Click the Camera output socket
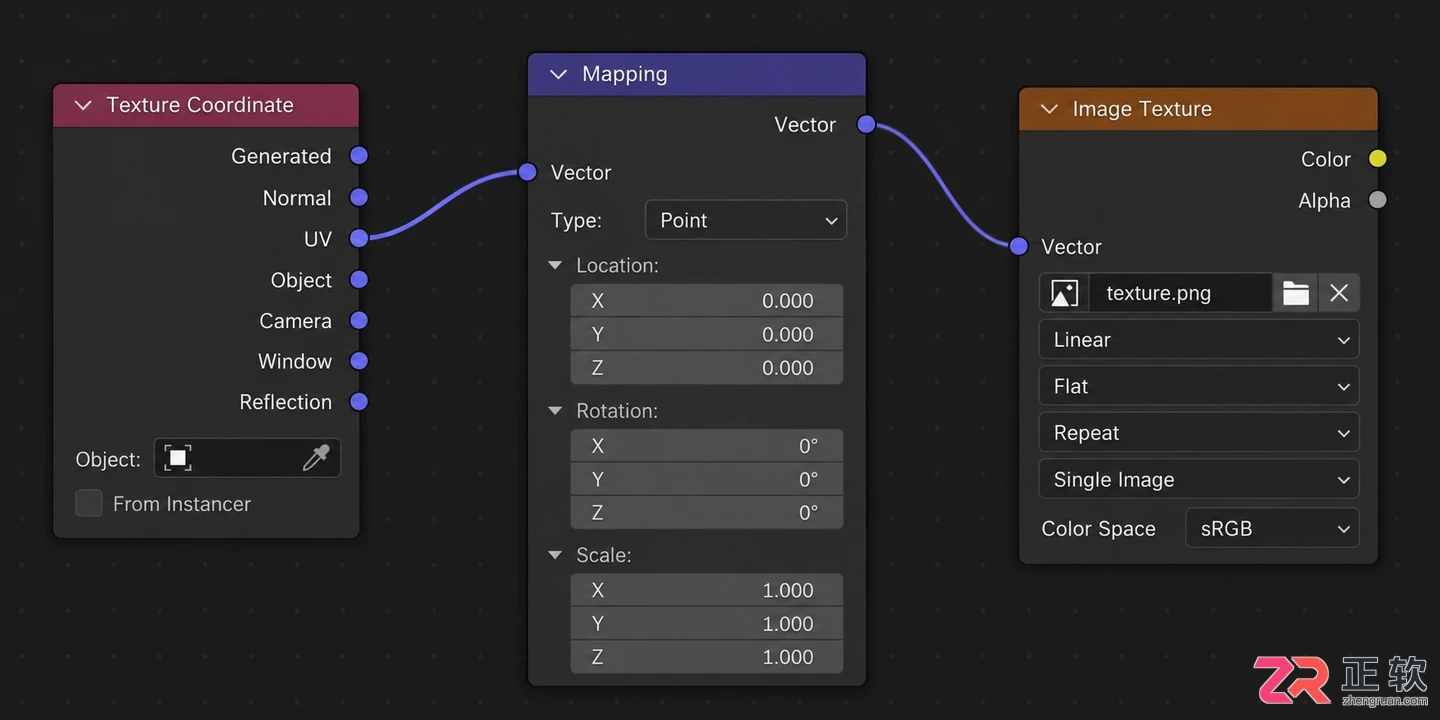 (359, 321)
